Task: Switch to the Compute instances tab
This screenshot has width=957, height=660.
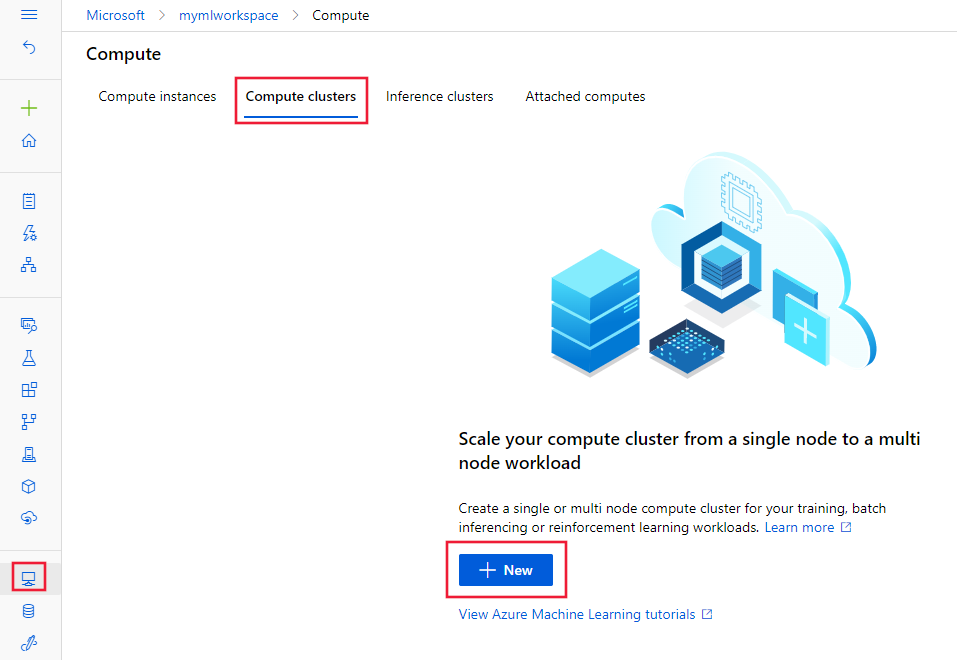Action: [x=157, y=96]
